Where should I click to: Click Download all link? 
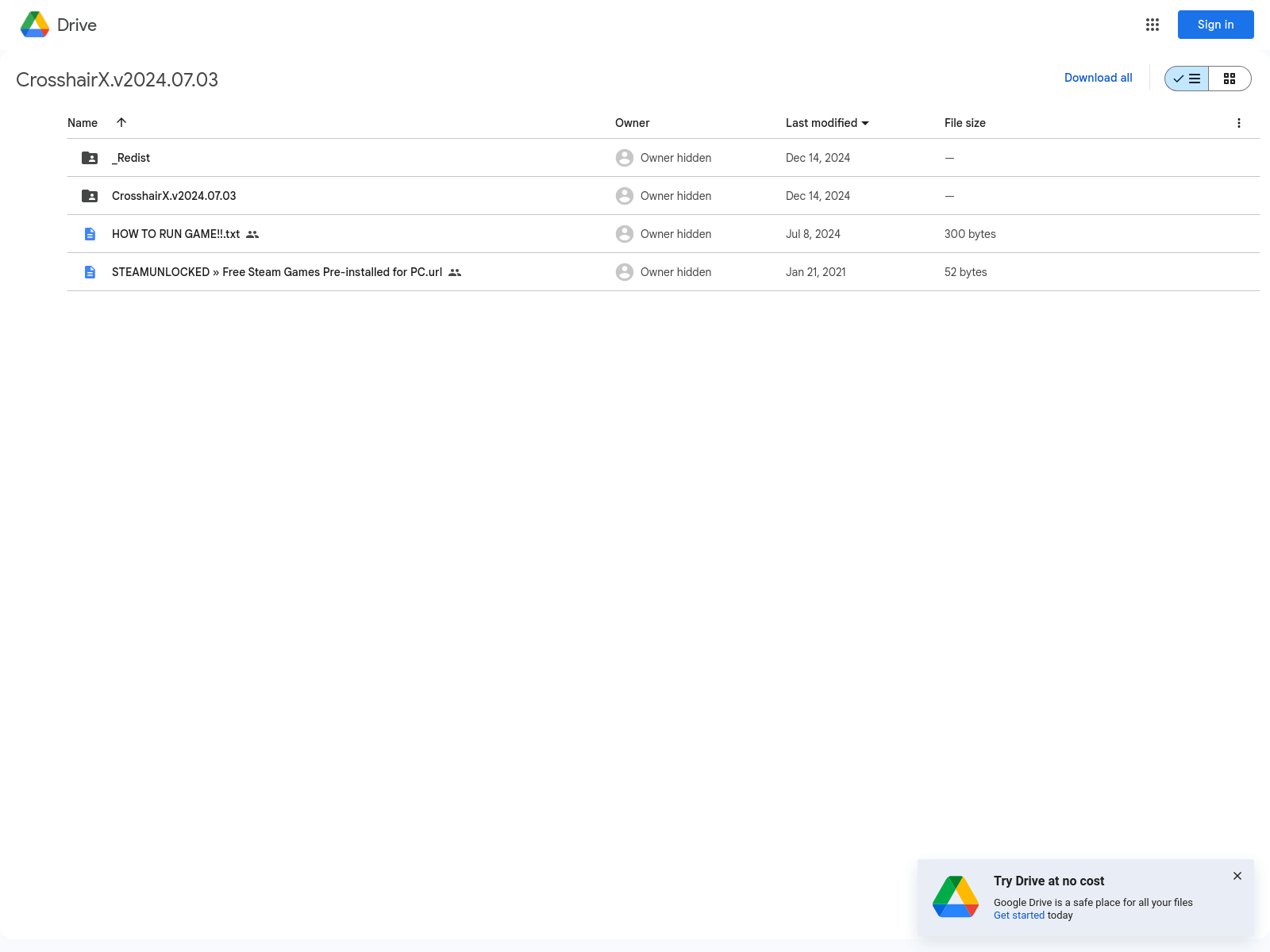tap(1098, 78)
